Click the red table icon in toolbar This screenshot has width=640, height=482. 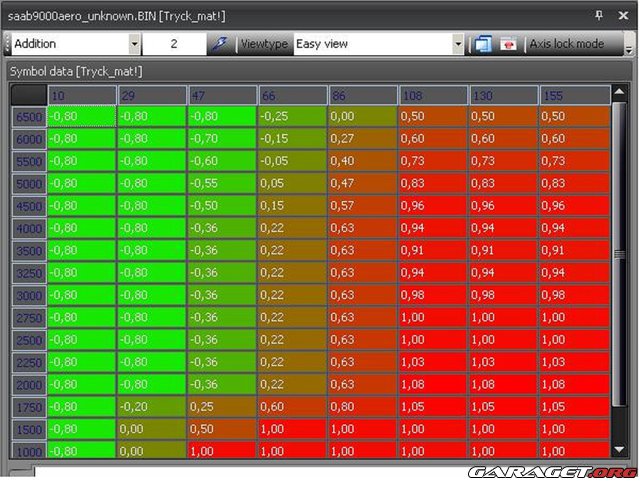click(x=509, y=44)
